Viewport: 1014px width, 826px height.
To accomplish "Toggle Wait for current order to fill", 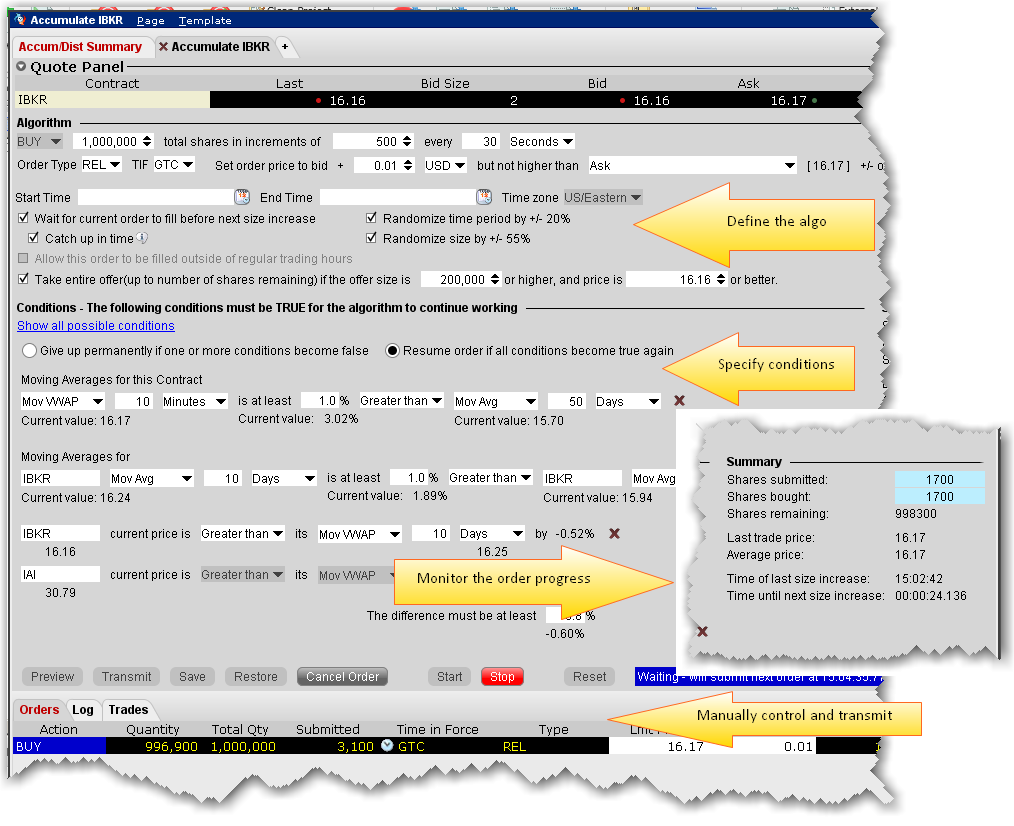I will 25,219.
